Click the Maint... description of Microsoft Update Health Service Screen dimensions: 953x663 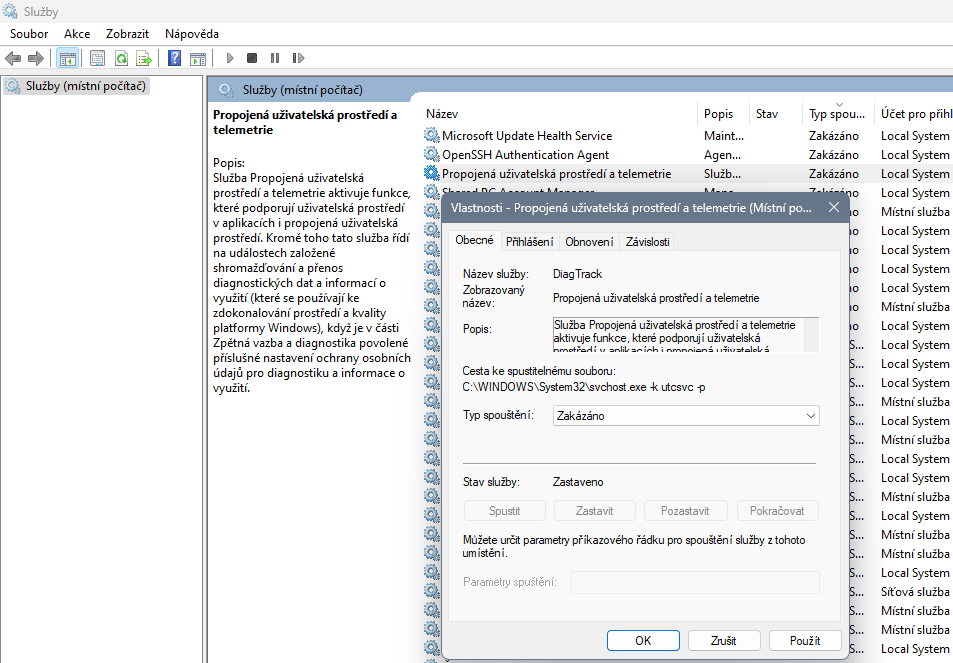tap(723, 136)
